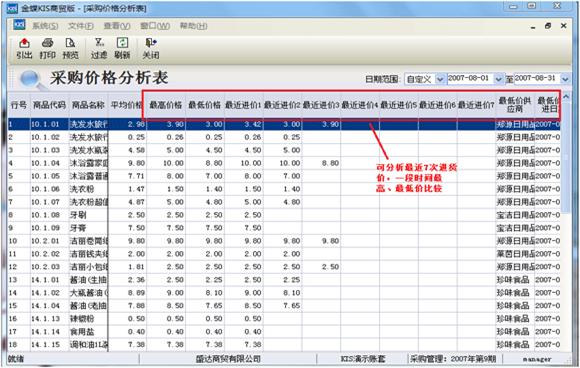Open the 帮助(H) menu

[193, 26]
